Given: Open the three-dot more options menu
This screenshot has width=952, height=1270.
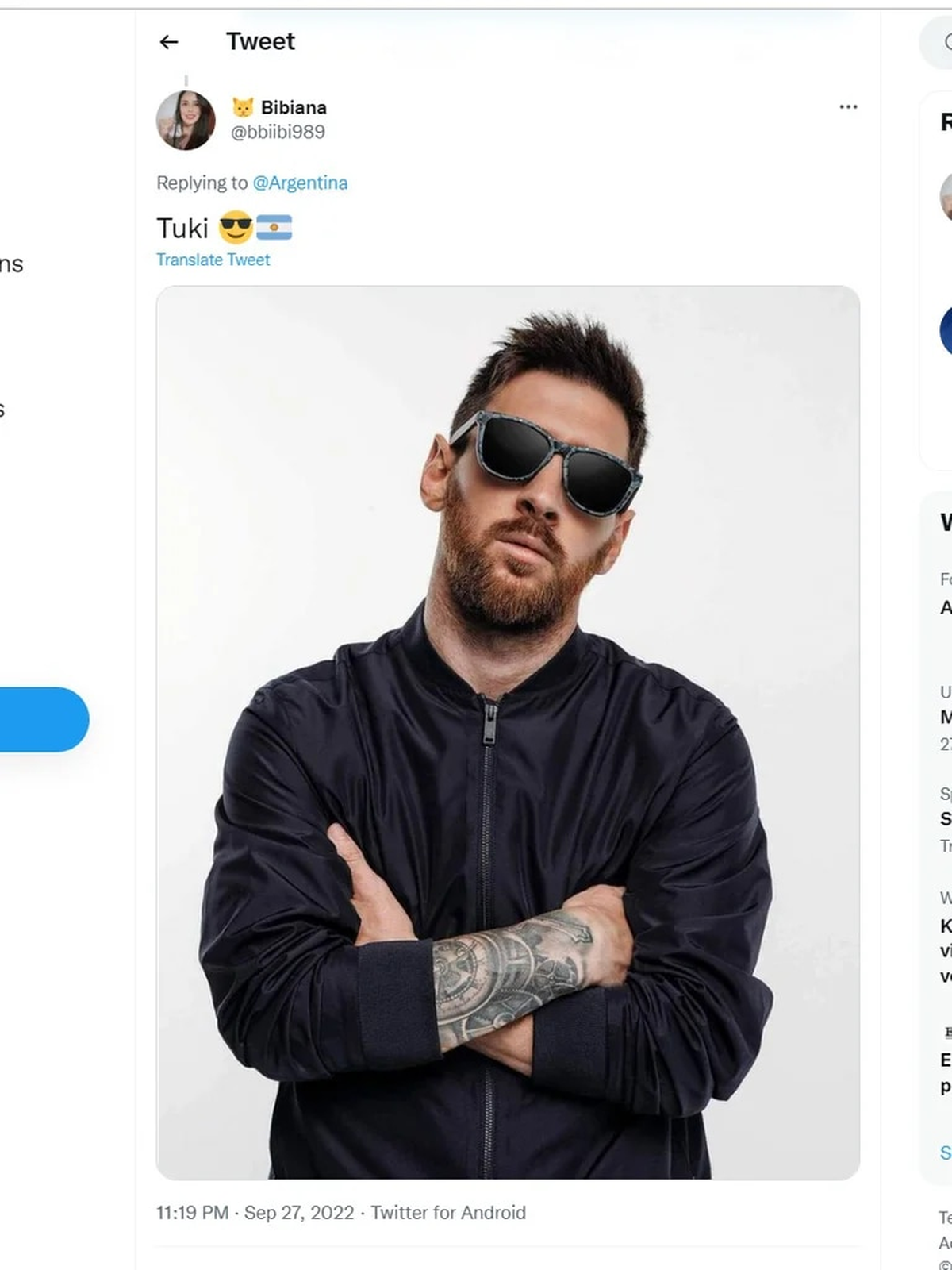Looking at the screenshot, I should point(848,107).
